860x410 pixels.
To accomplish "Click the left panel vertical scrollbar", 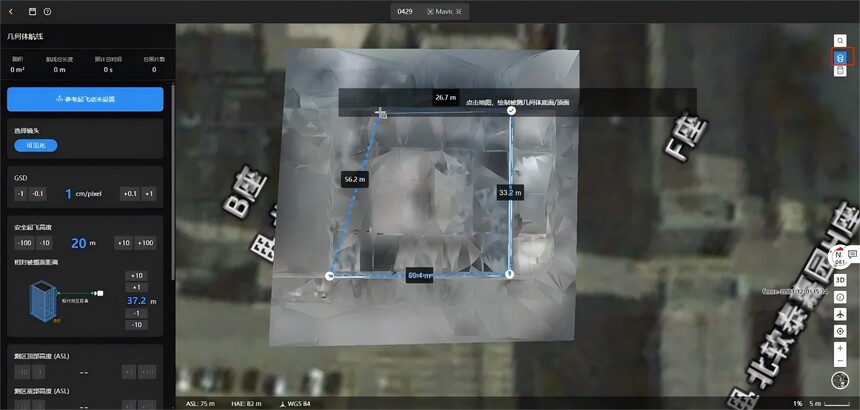I will (173, 181).
